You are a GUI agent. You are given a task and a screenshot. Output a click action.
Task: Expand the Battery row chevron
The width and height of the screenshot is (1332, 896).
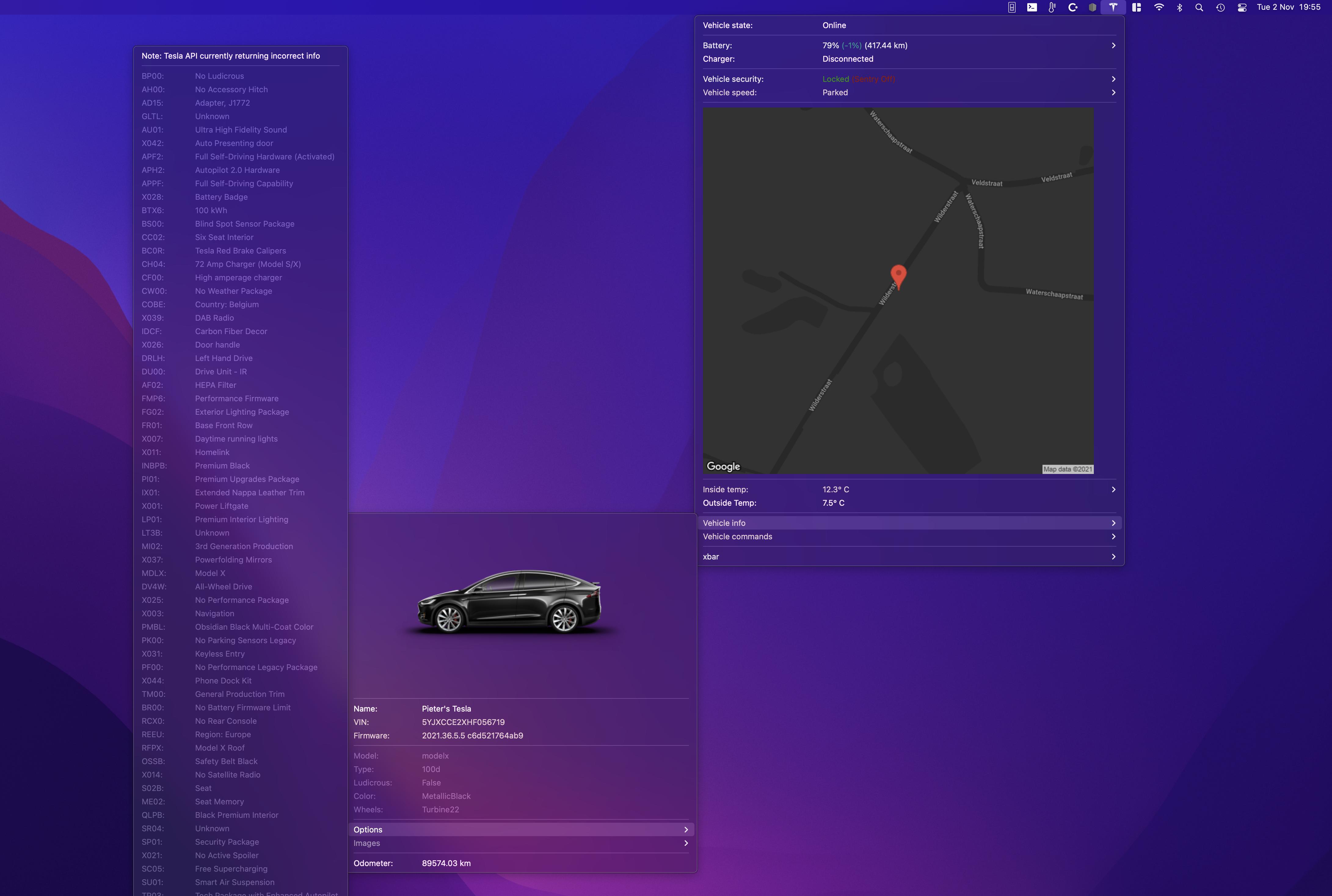click(x=1113, y=45)
